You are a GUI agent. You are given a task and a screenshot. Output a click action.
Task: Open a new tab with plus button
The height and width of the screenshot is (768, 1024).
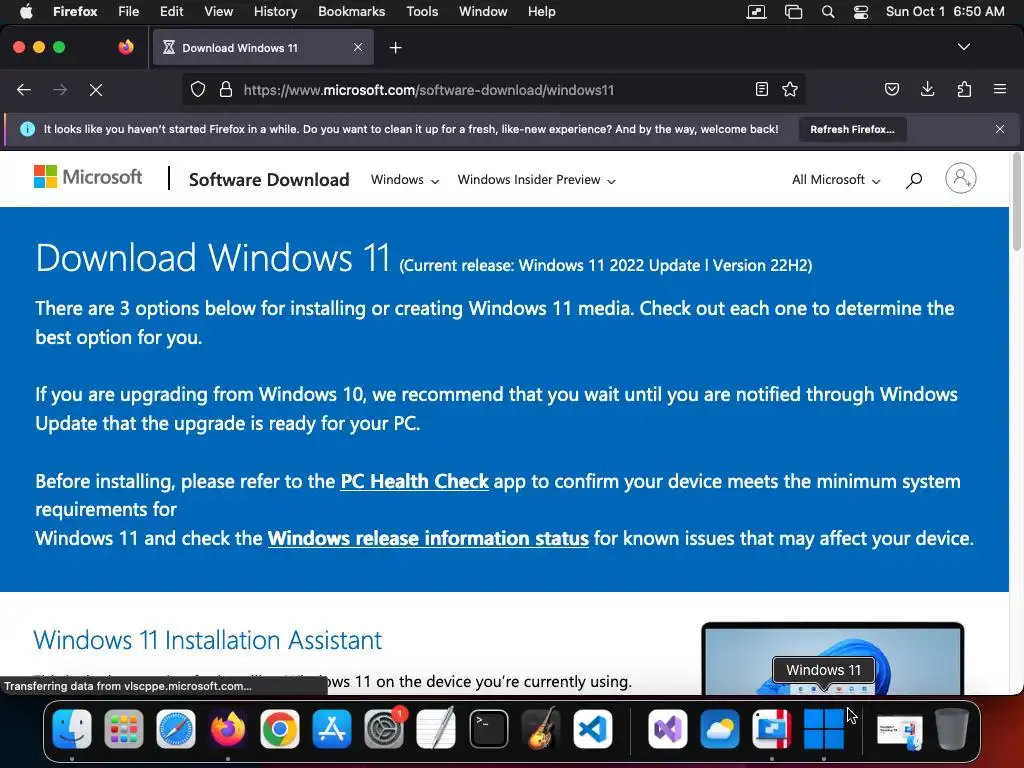[395, 48]
